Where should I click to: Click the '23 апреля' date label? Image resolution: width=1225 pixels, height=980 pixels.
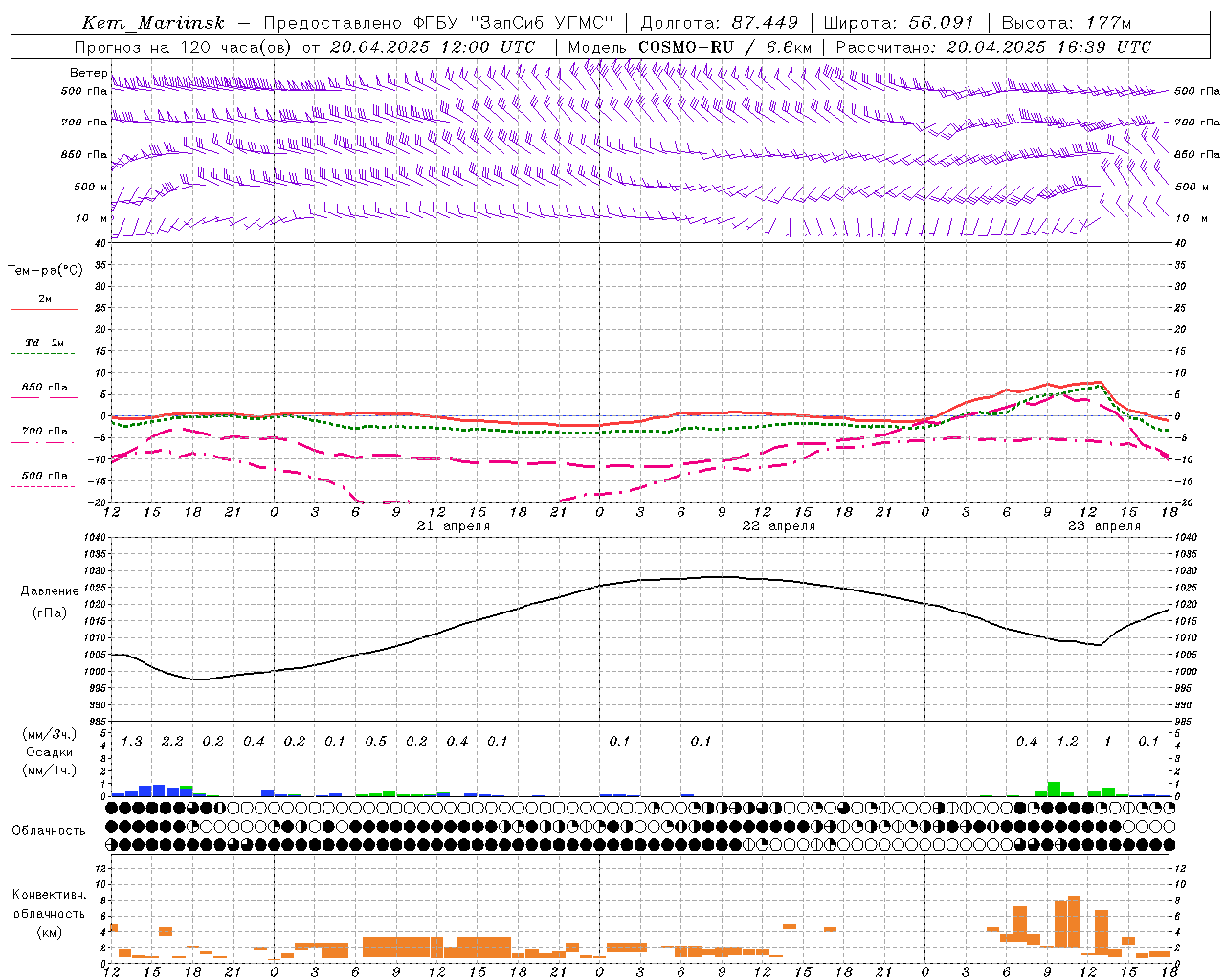pos(1104,526)
